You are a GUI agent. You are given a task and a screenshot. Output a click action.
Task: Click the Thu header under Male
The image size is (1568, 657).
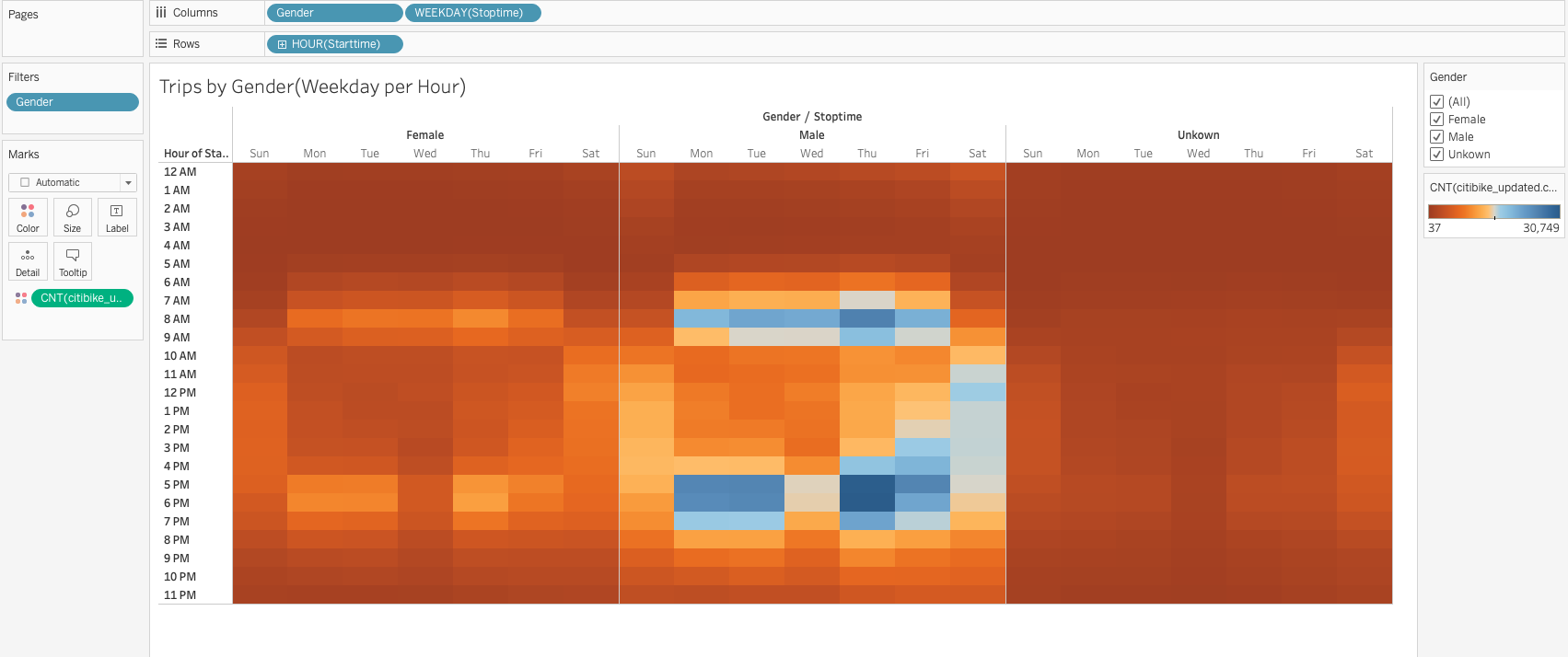[x=867, y=154]
